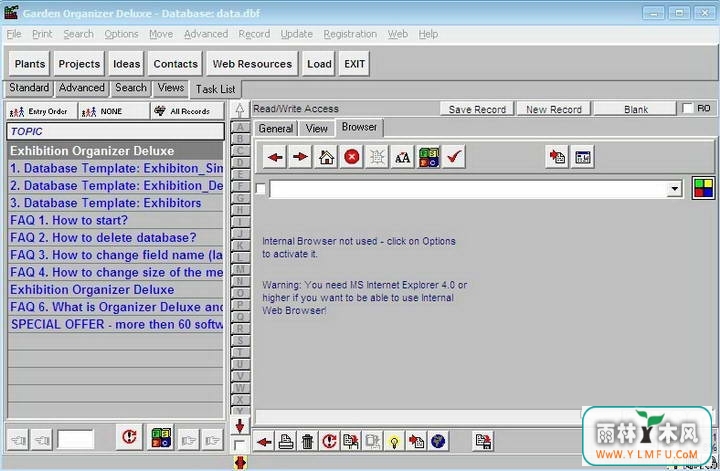This screenshot has height=471, width=720.
Task: Click the red double arrow icon at bottom
Action: click(x=240, y=462)
